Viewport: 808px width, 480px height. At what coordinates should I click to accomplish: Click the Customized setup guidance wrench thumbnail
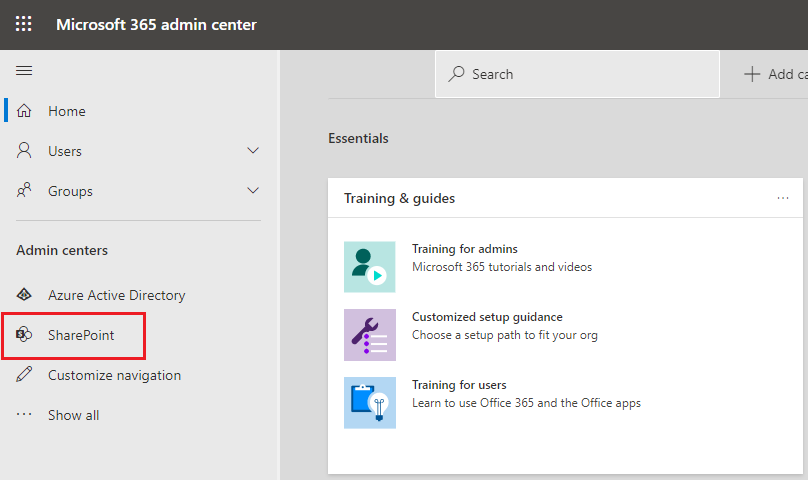click(x=369, y=335)
